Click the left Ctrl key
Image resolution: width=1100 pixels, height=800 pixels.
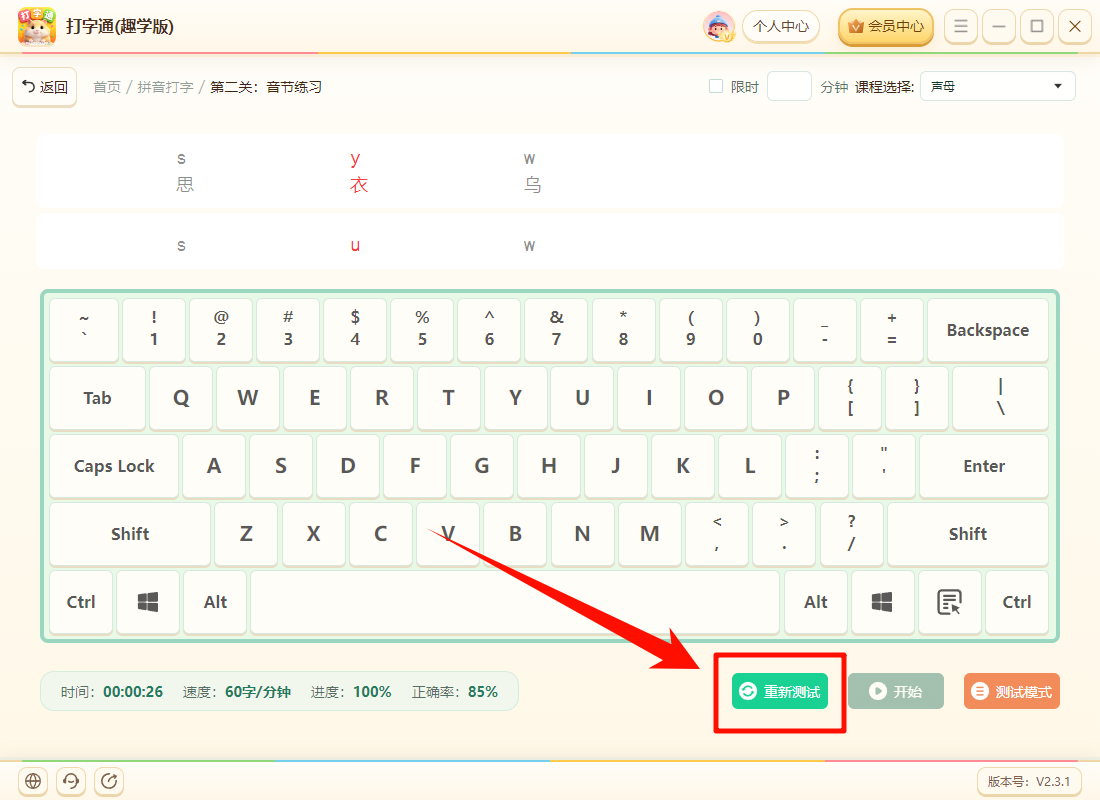click(81, 602)
